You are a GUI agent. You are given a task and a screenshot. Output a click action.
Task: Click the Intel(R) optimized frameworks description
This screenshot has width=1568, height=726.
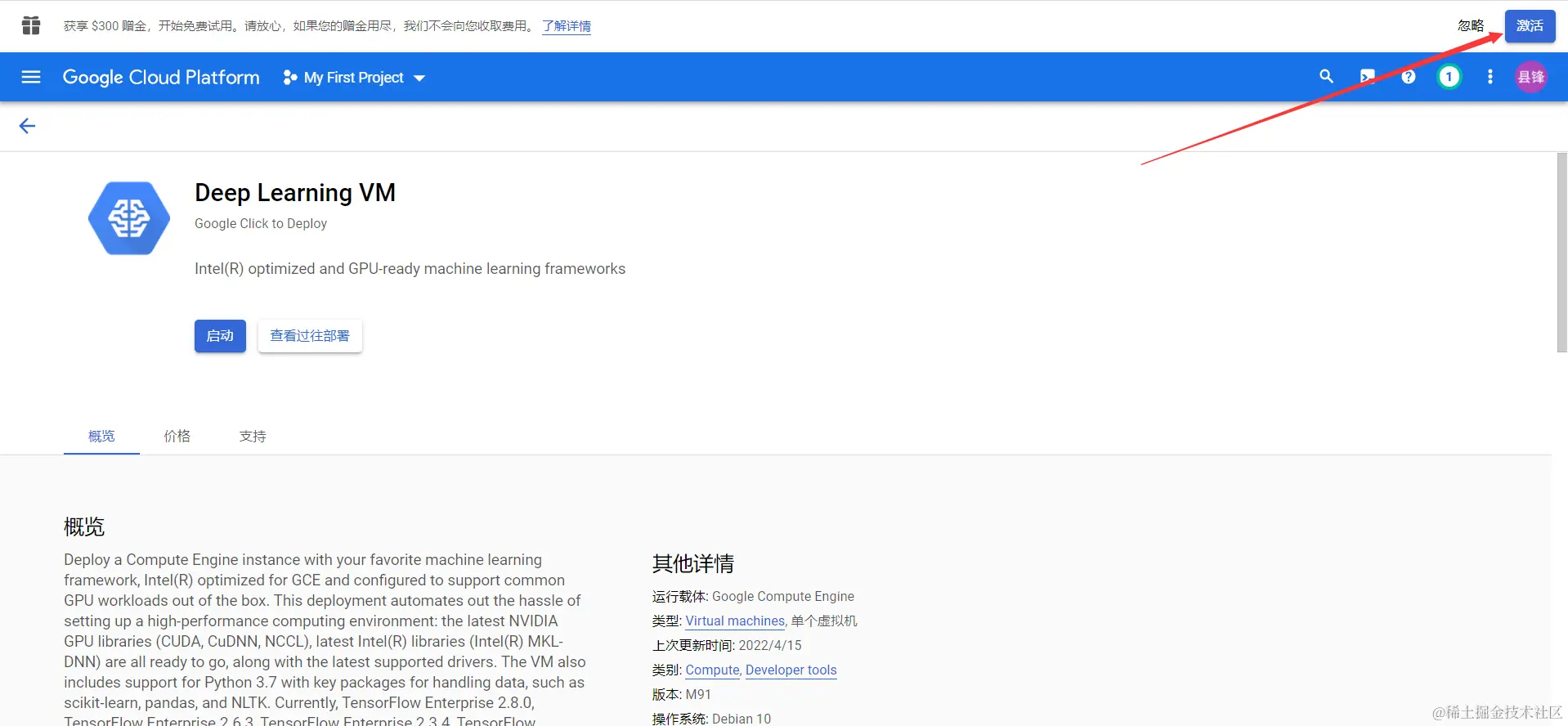pos(410,269)
